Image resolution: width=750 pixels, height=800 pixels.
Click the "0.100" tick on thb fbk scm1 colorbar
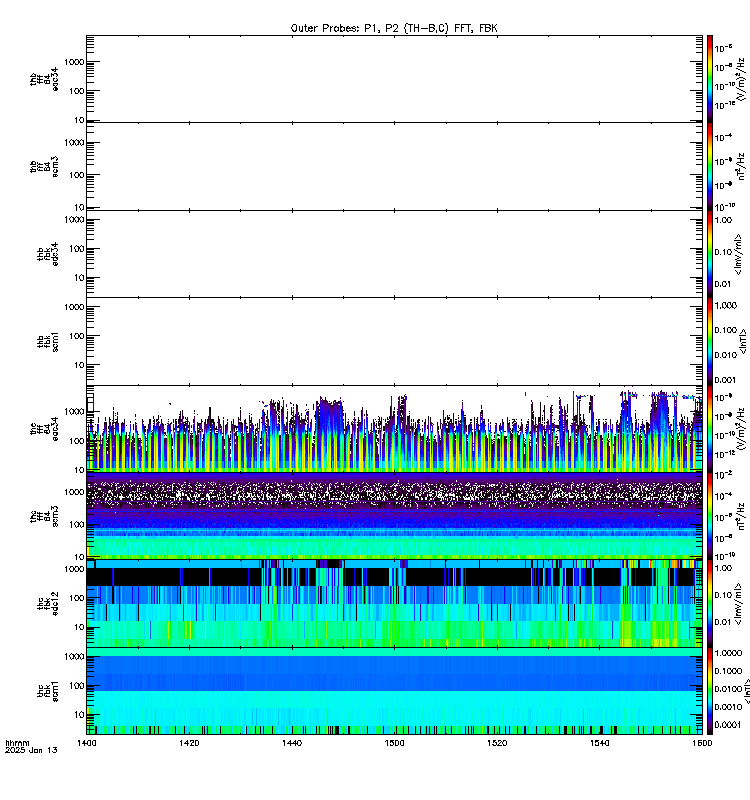pyautogui.click(x=726, y=330)
